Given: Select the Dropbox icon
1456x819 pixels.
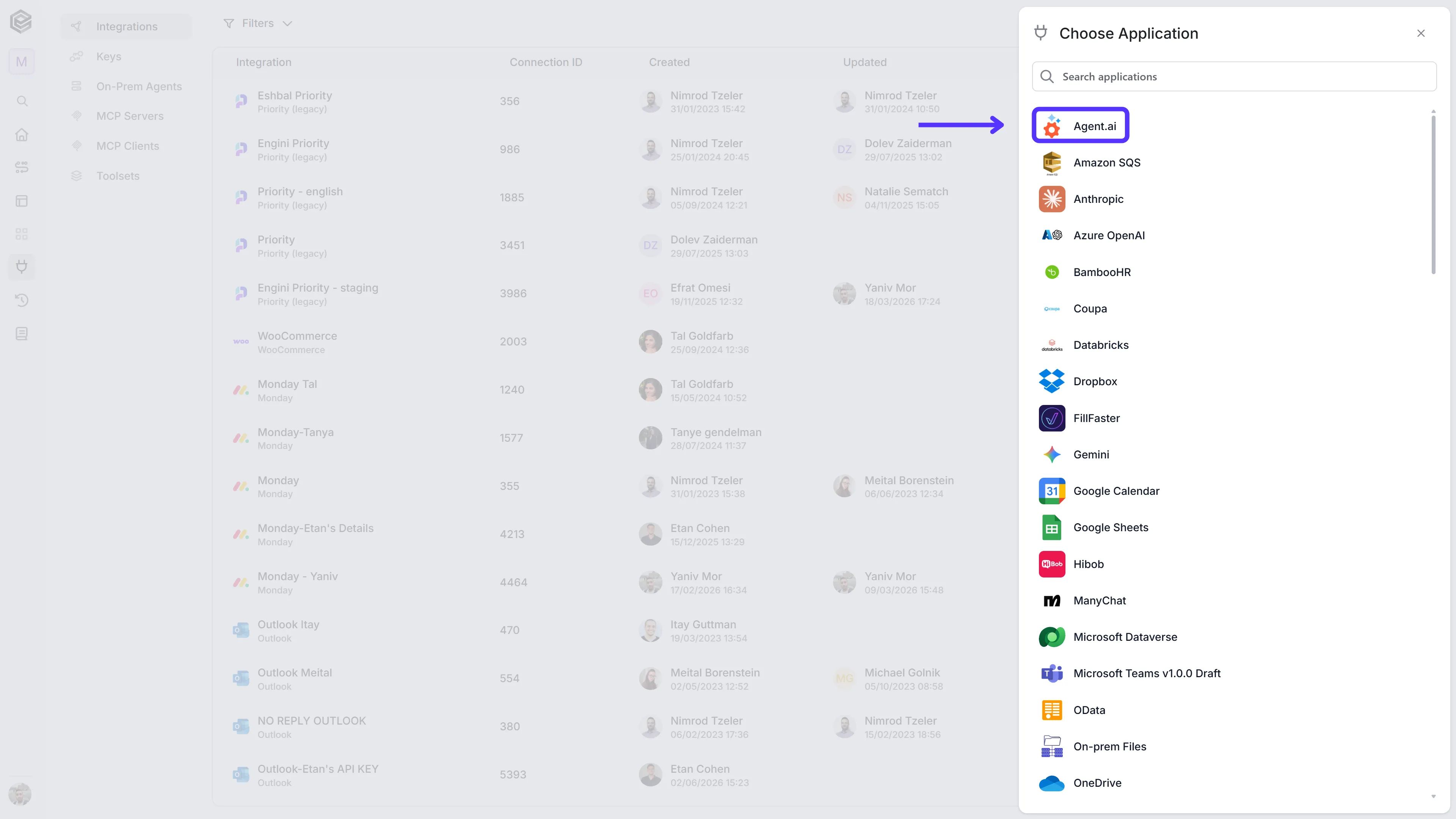Looking at the screenshot, I should click(x=1051, y=381).
